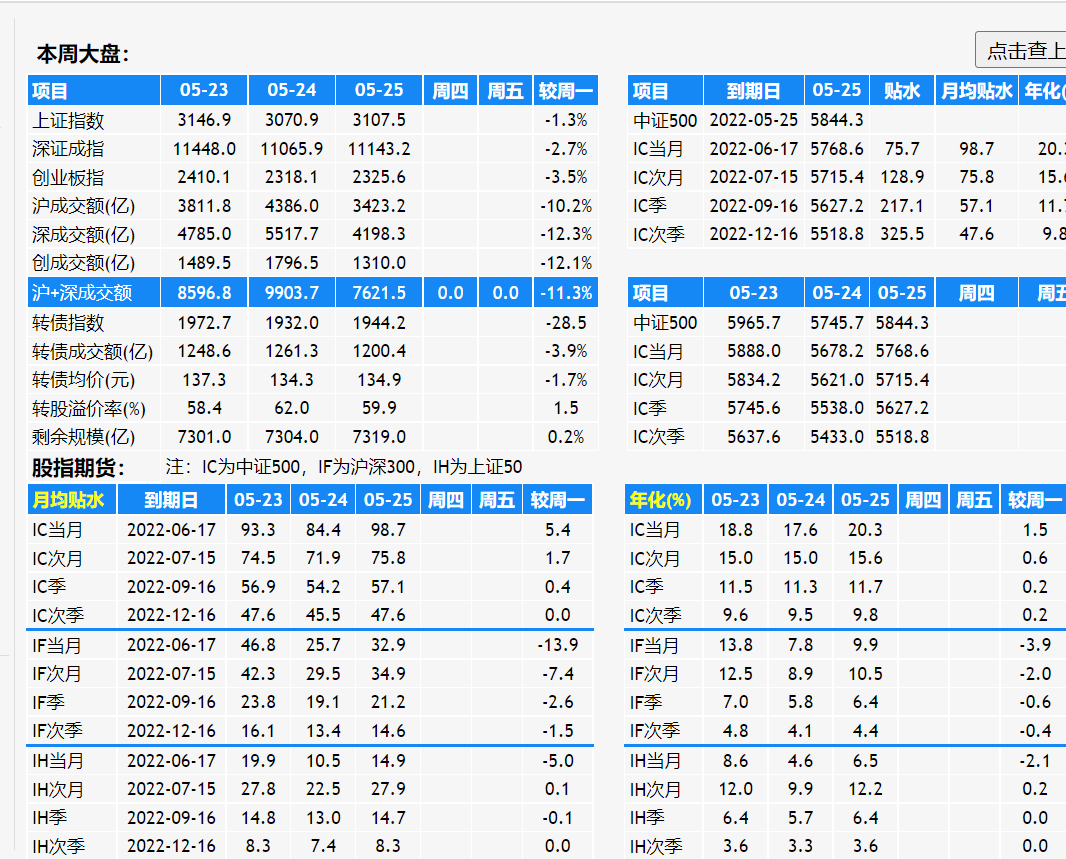Click the 本周大盘 section heading
Image resolution: width=1066 pixels, height=859 pixels.
(x=83, y=54)
